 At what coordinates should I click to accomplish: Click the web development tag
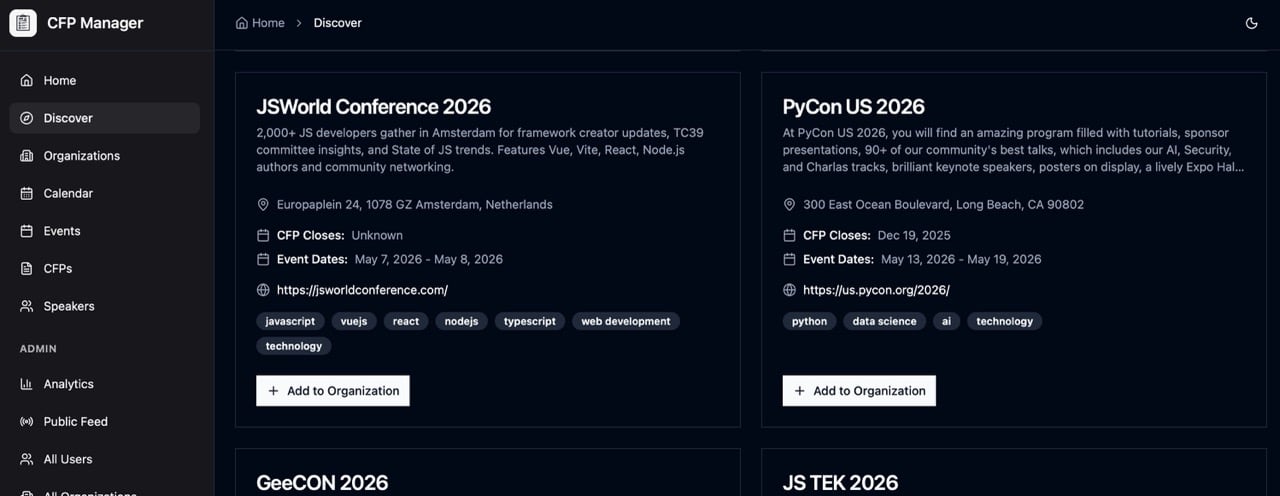pos(626,321)
